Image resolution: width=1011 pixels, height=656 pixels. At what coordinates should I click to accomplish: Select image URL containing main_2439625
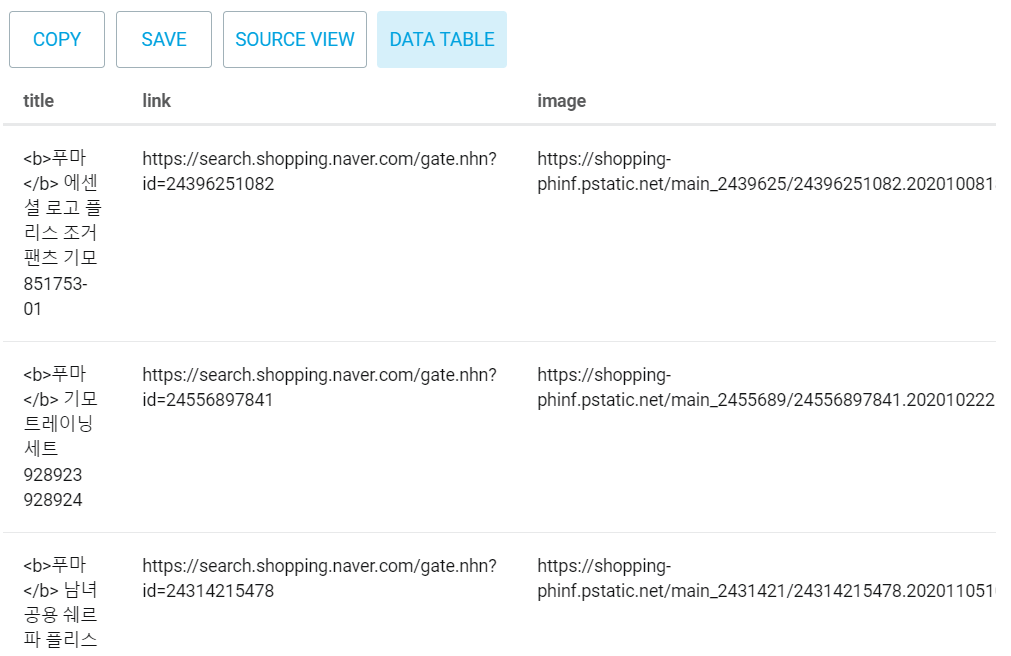[766, 171]
